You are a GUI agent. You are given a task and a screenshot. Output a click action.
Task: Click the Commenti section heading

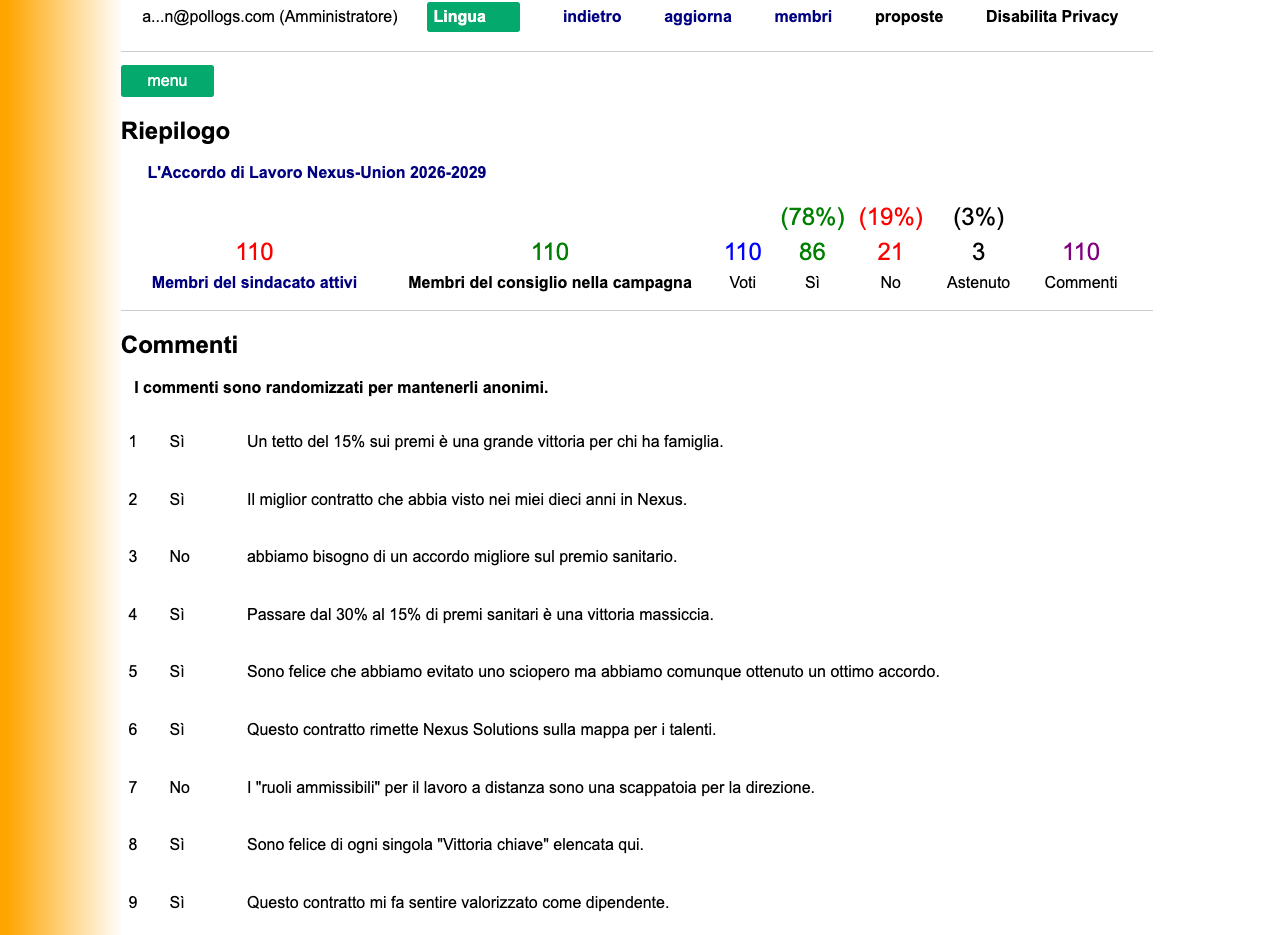pos(179,344)
